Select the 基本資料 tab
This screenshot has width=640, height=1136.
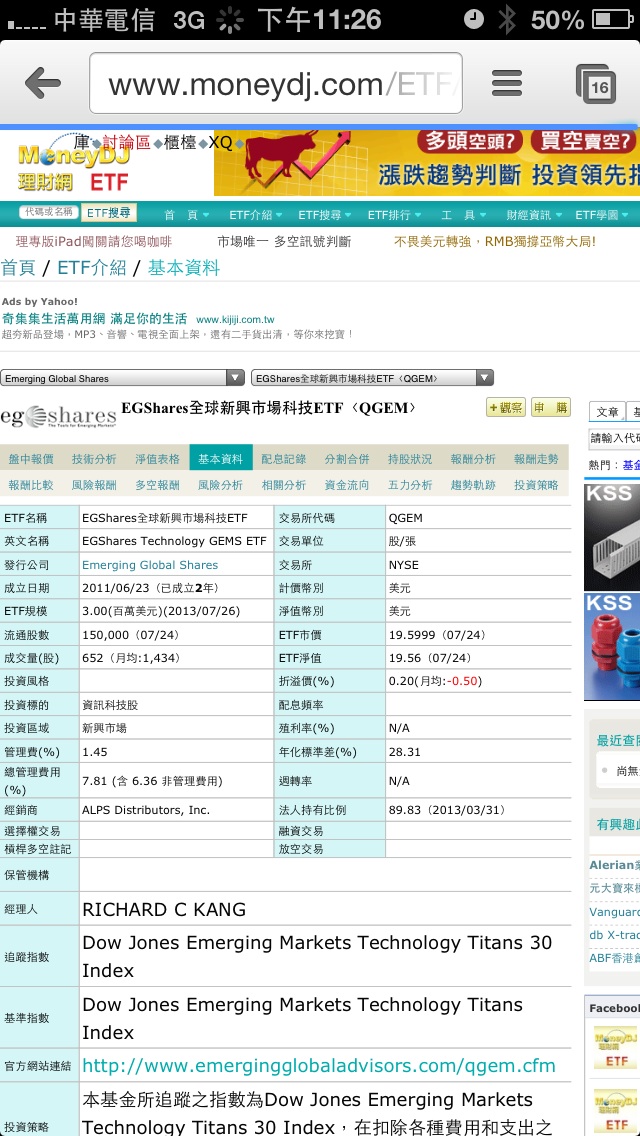click(x=221, y=458)
